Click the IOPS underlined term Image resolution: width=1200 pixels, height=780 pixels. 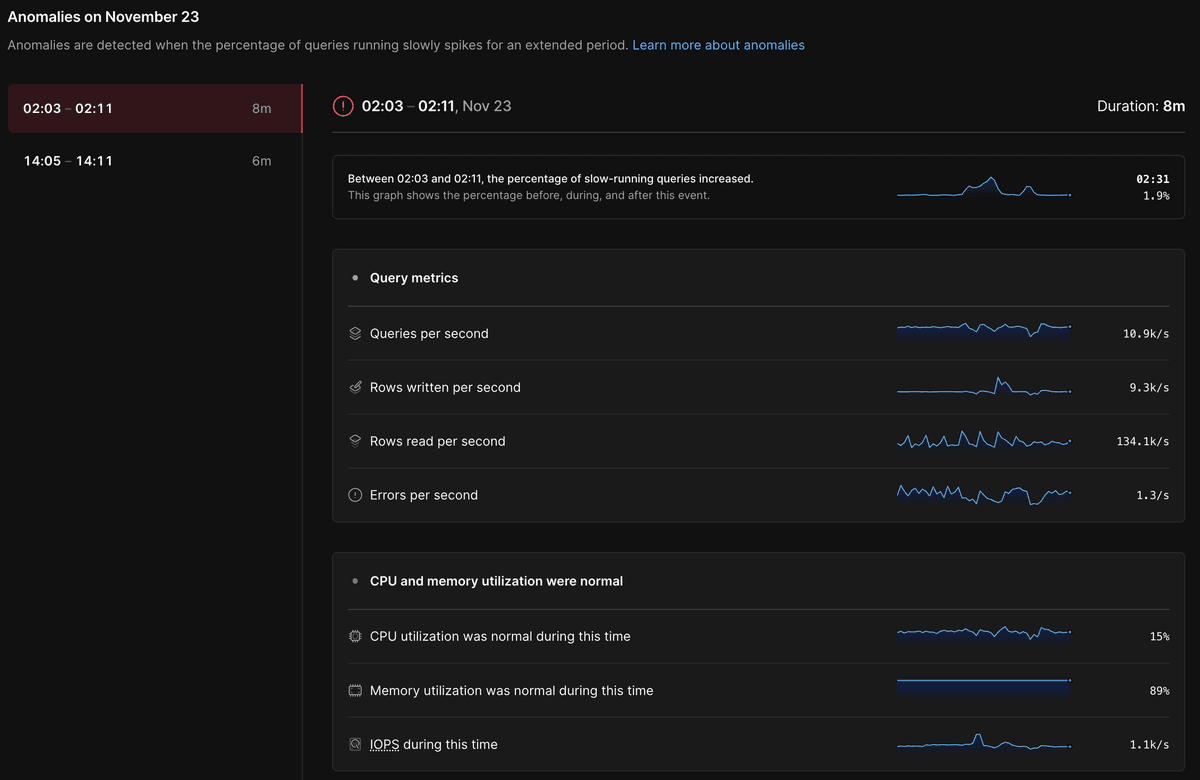point(384,744)
